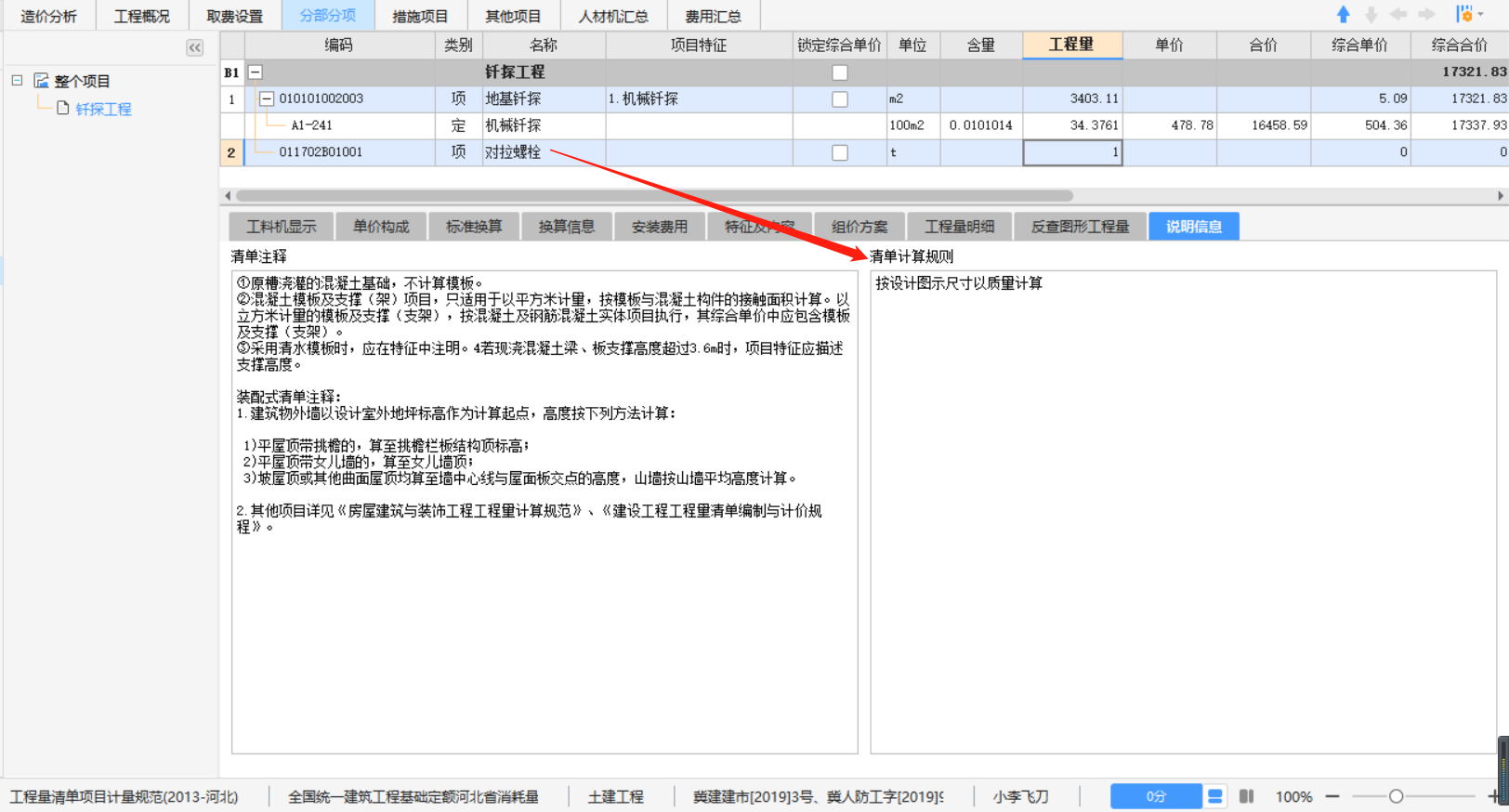Image resolution: width=1509 pixels, height=812 pixels.
Task: Switch to the 换算信息 tab
Action: pos(567,227)
